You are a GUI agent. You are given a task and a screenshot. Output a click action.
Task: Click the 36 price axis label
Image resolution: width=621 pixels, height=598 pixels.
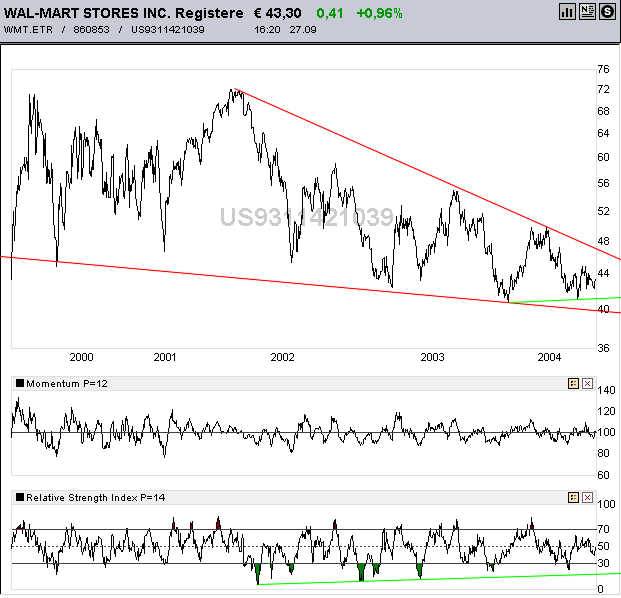point(603,348)
